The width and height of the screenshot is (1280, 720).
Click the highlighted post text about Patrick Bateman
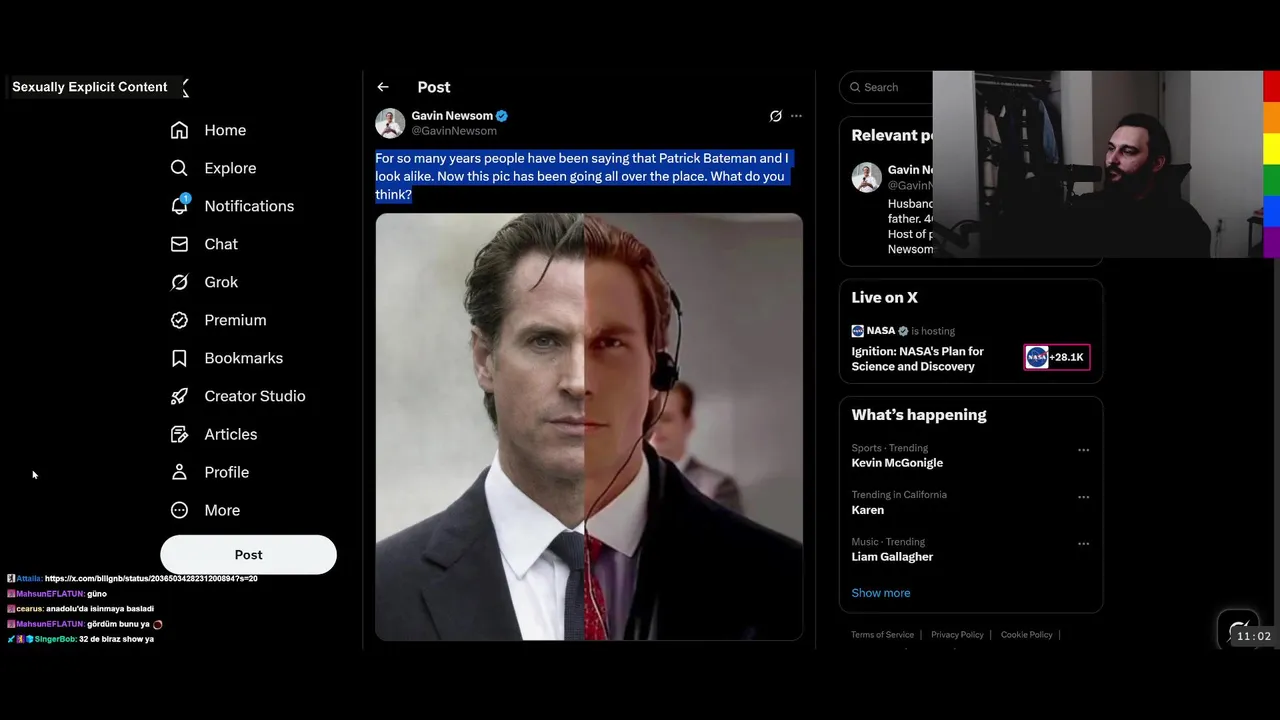[x=582, y=176]
